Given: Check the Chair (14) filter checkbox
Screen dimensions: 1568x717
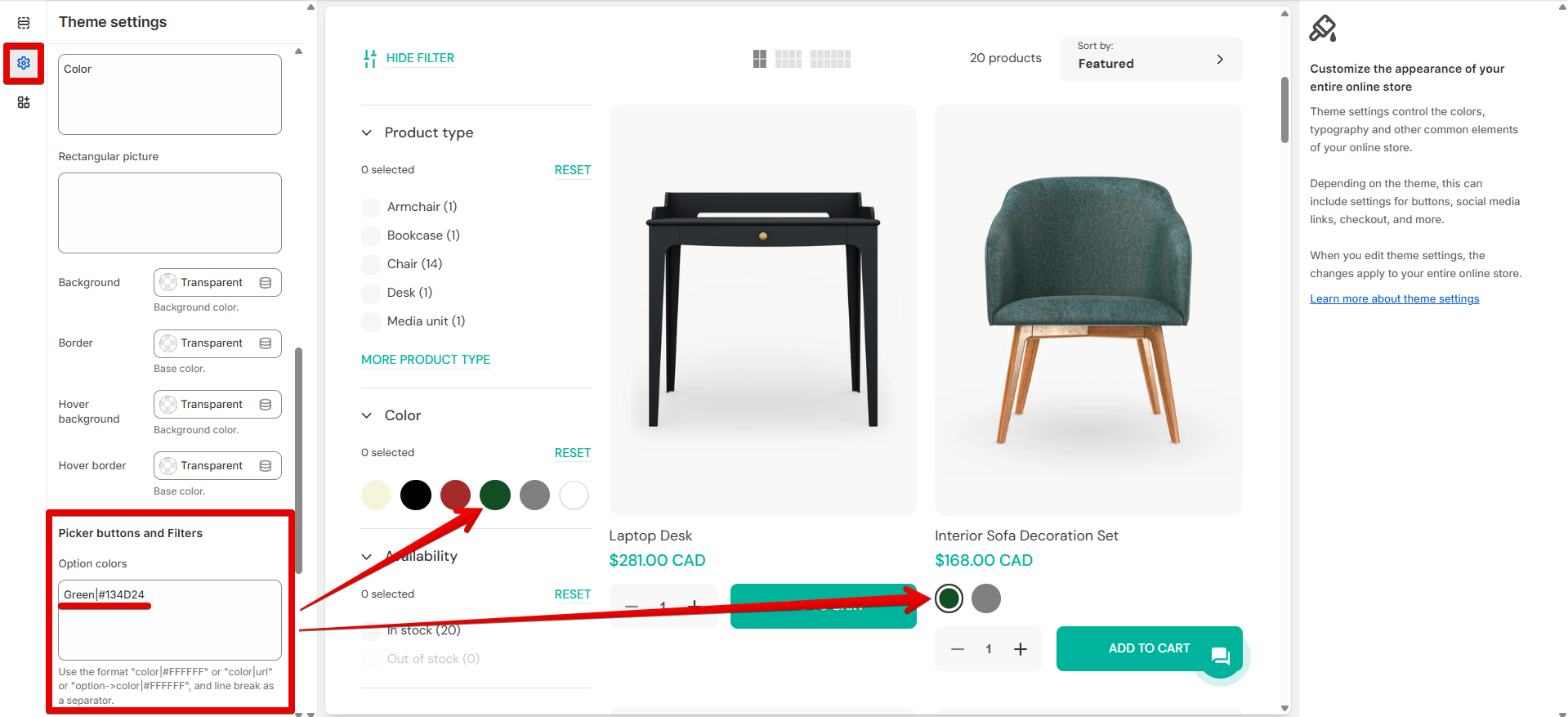Looking at the screenshot, I should click(371, 264).
